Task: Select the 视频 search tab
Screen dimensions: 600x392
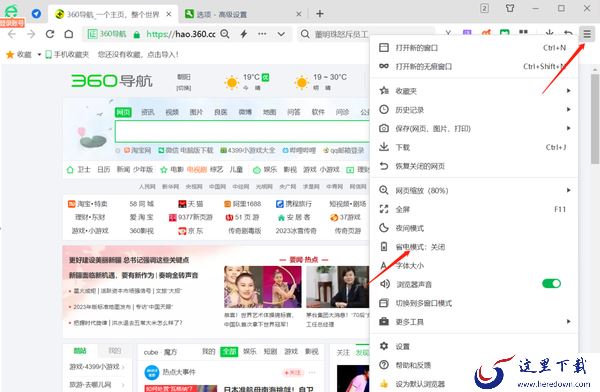Action: point(172,112)
